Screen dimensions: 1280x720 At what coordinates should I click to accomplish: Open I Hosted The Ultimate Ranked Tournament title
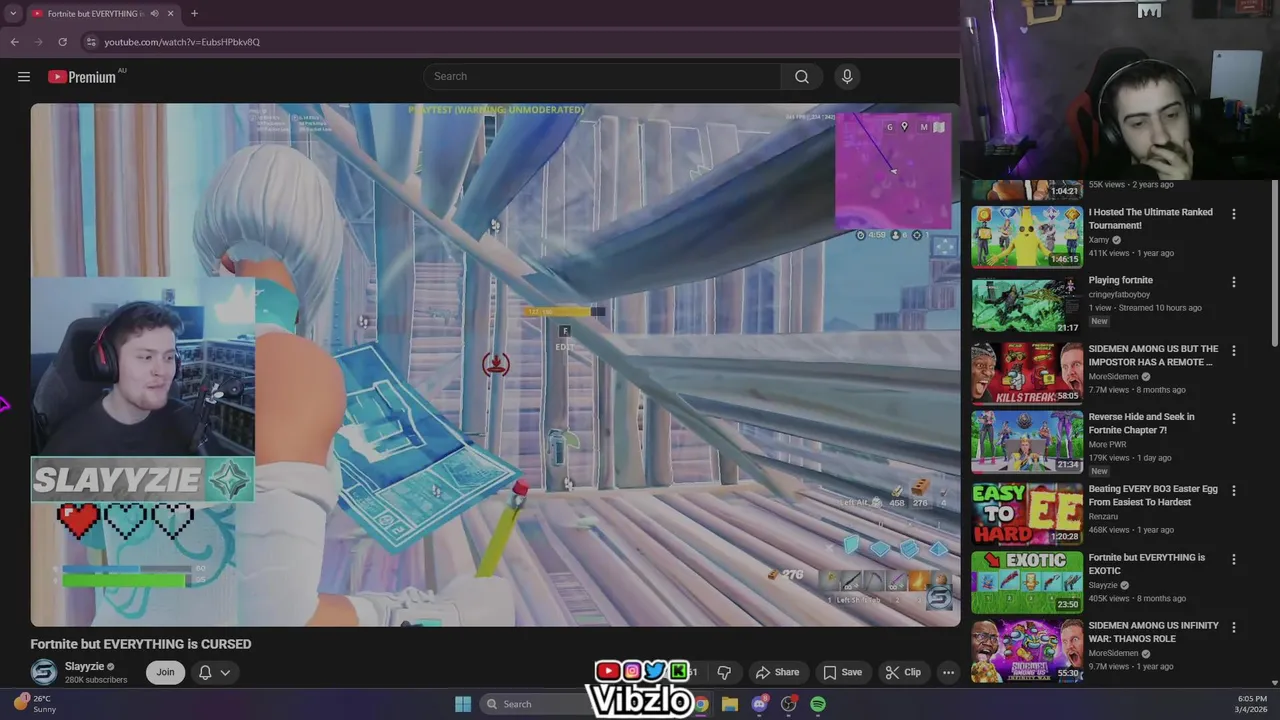tap(1150, 219)
